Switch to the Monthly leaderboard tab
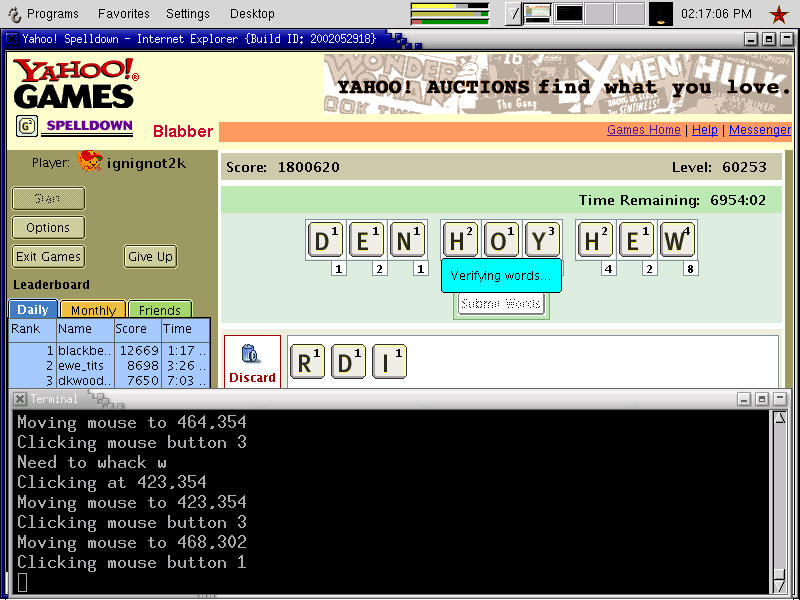This screenshot has height=600, width=800. (x=93, y=310)
